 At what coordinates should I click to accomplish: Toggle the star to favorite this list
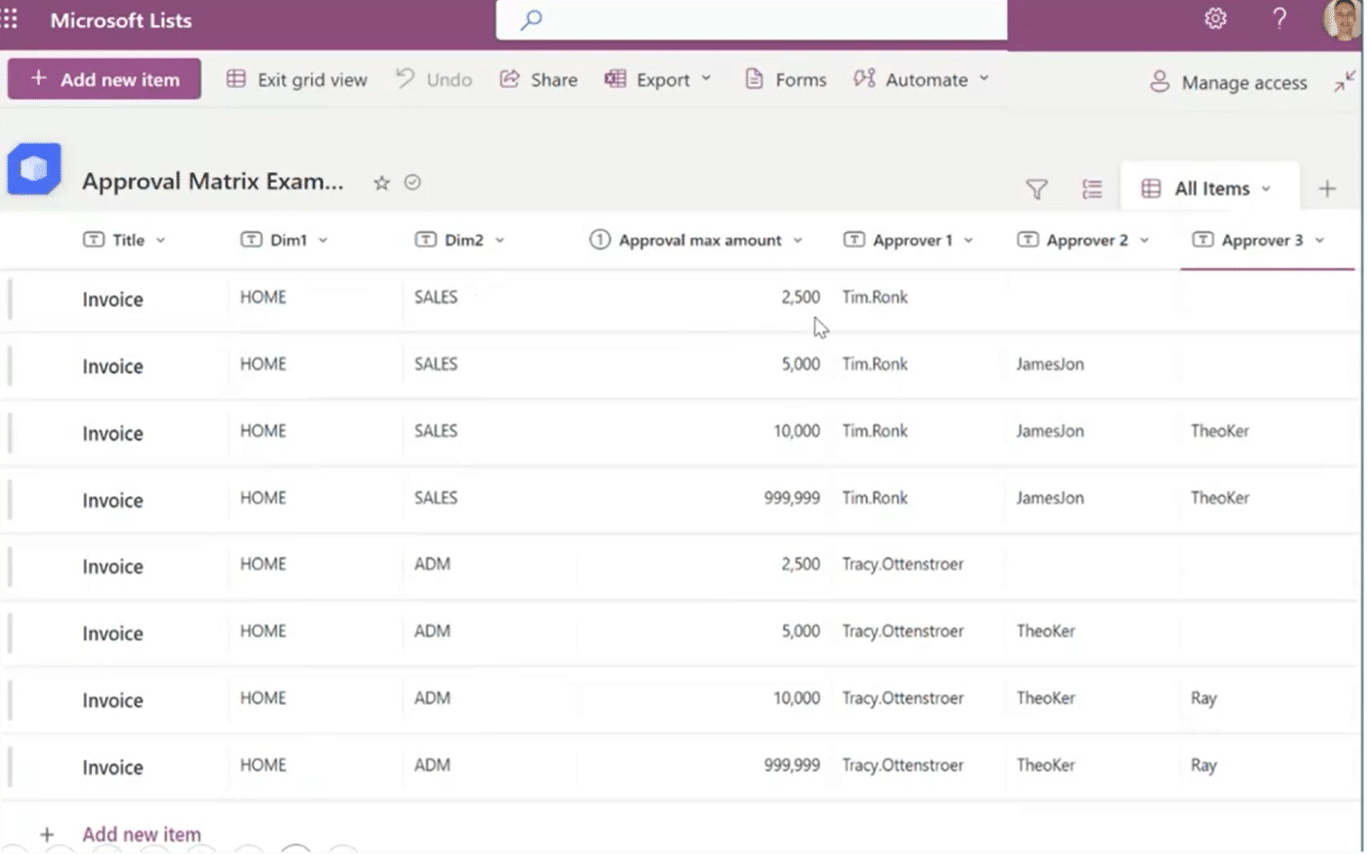(380, 183)
